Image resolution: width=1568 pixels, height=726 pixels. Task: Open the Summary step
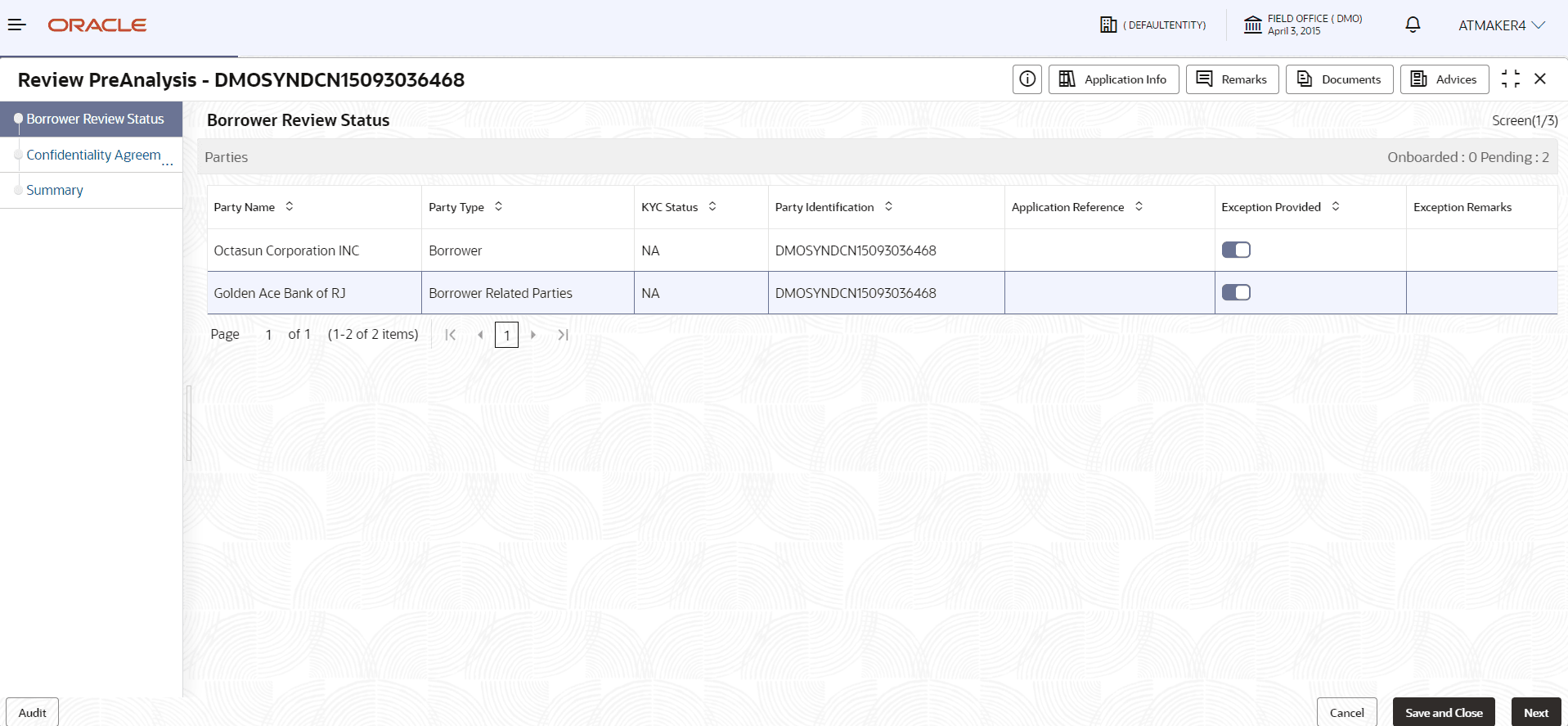tap(55, 190)
